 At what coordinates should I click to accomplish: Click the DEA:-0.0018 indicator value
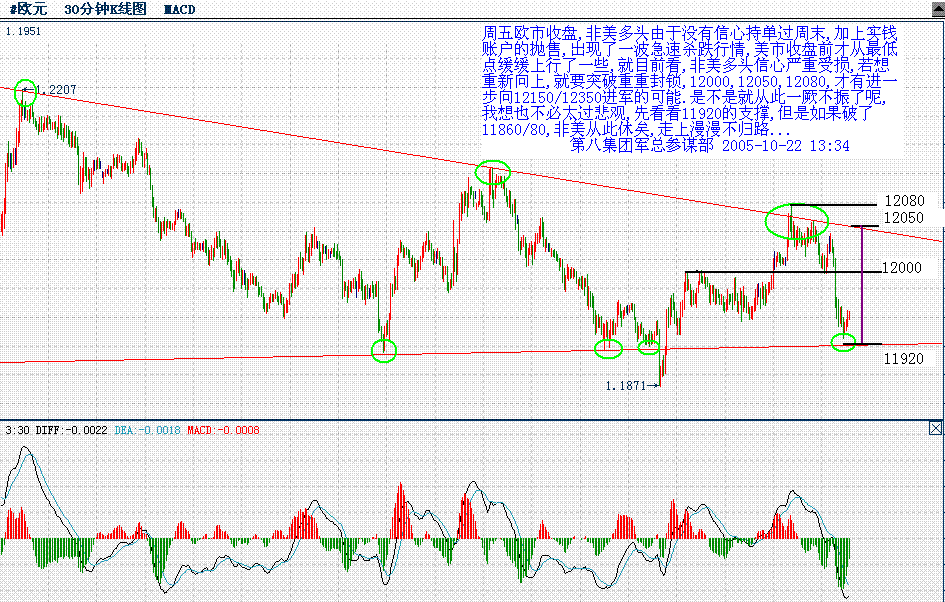[x=147, y=430]
